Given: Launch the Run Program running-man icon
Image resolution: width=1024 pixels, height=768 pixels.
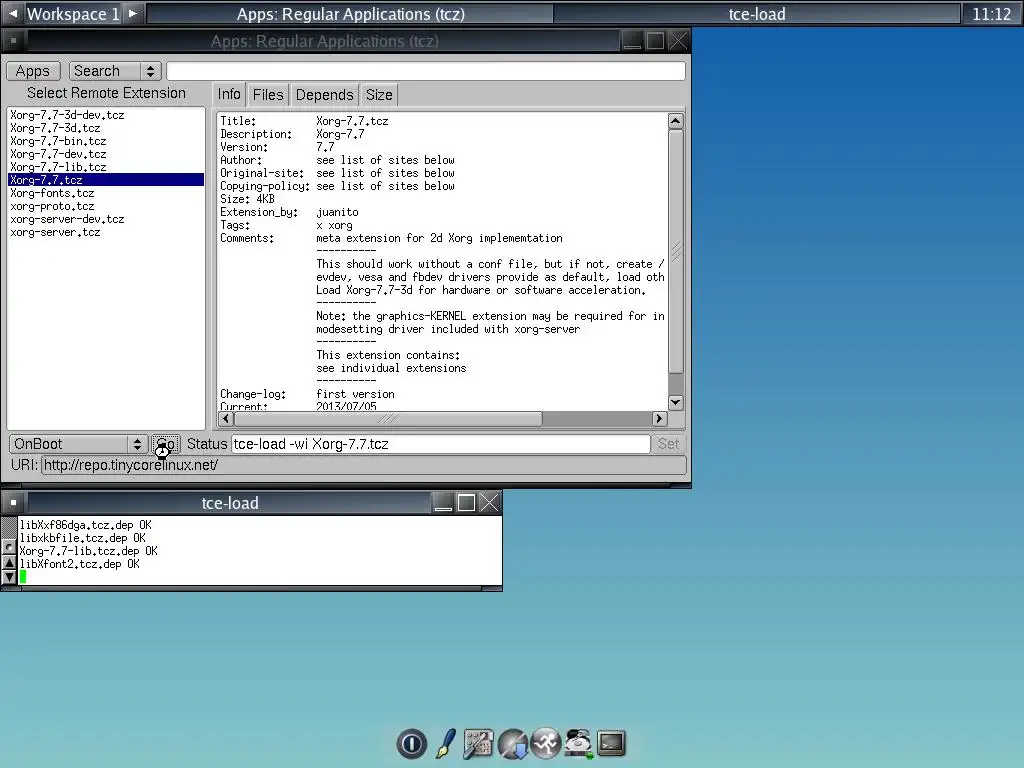Looking at the screenshot, I should point(546,743).
